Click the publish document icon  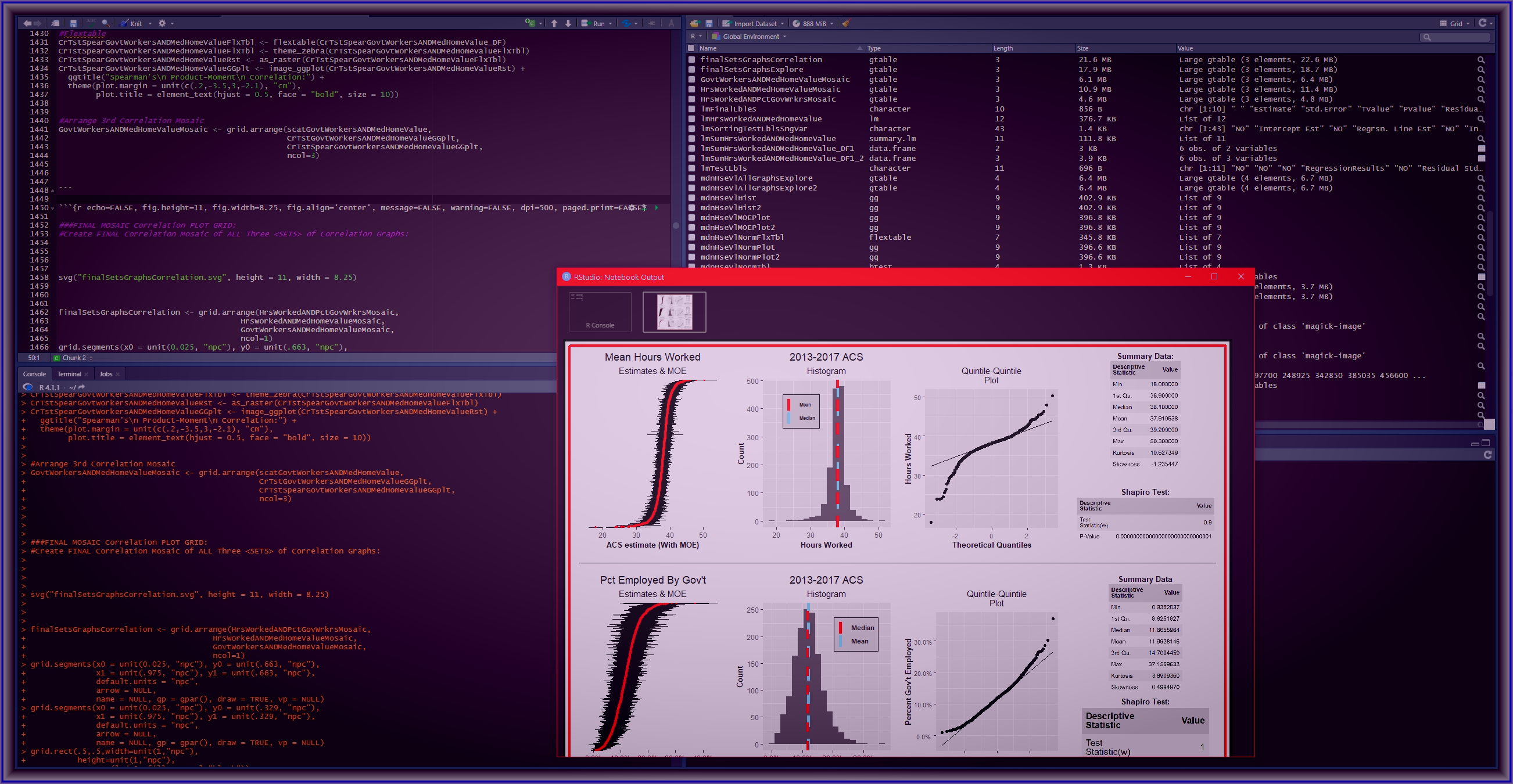click(626, 23)
